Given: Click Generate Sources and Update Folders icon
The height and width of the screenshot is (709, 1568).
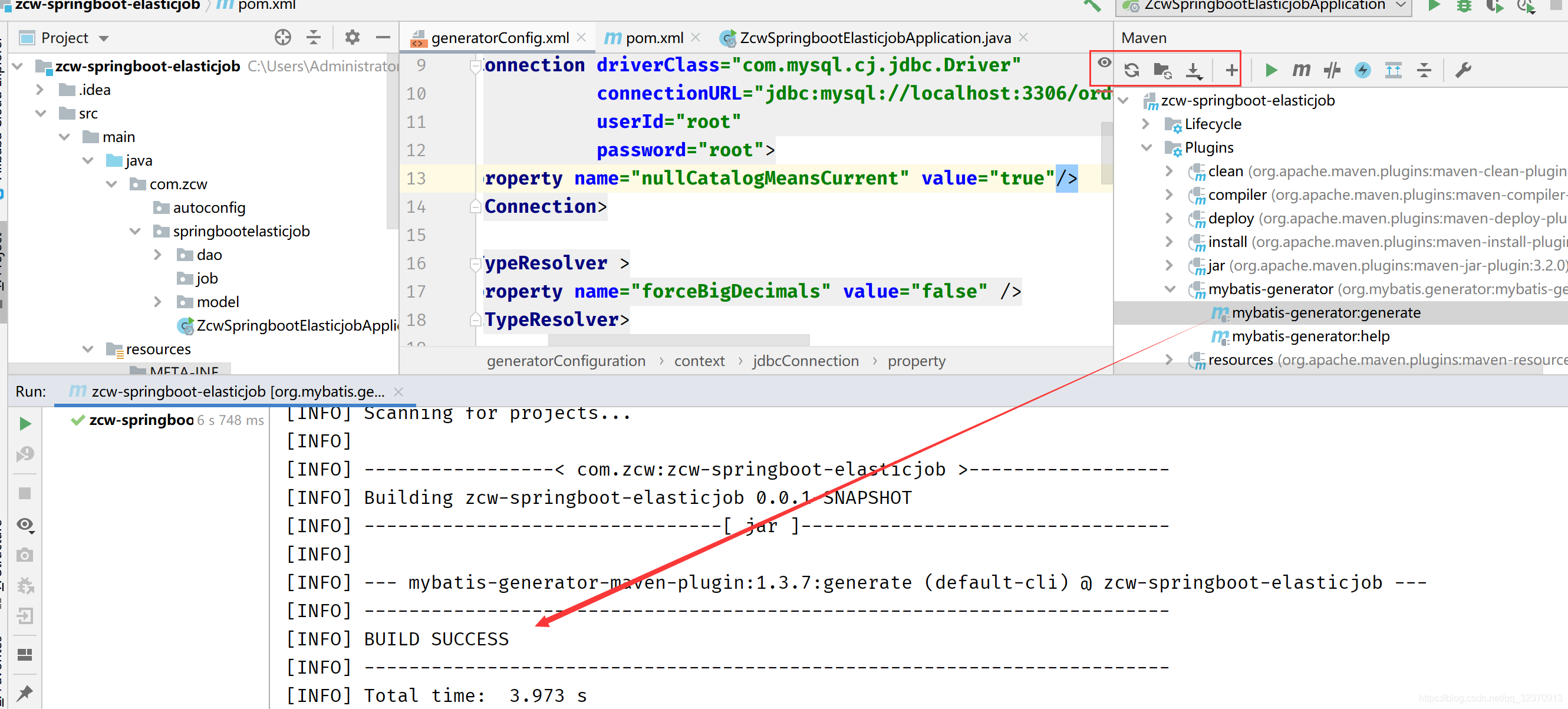Looking at the screenshot, I should click(1162, 70).
